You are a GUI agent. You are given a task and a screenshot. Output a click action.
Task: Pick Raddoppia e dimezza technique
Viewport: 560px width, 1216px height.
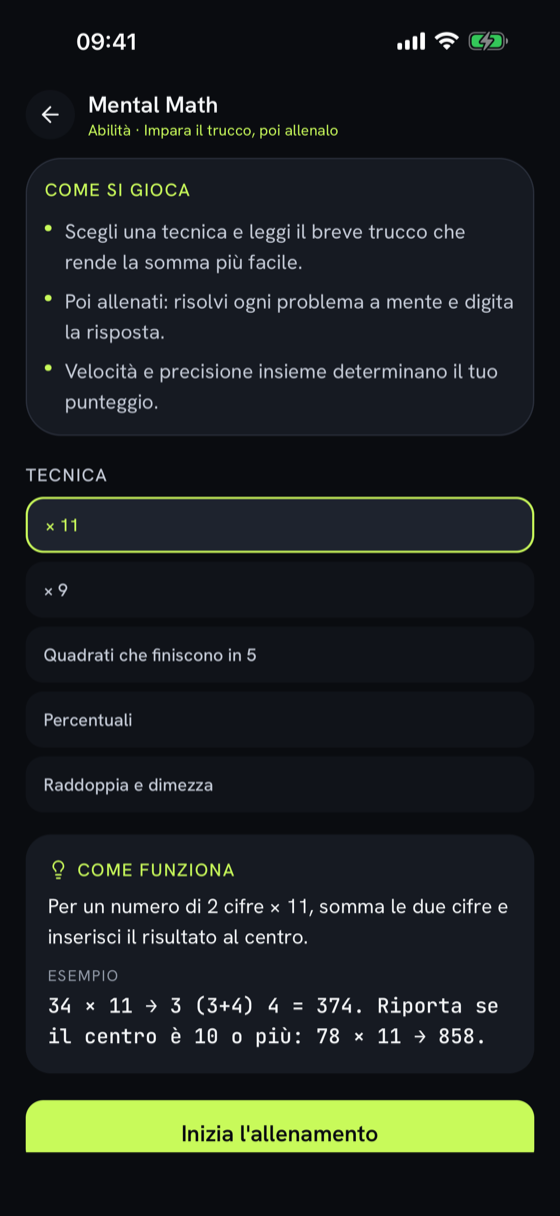(x=280, y=785)
